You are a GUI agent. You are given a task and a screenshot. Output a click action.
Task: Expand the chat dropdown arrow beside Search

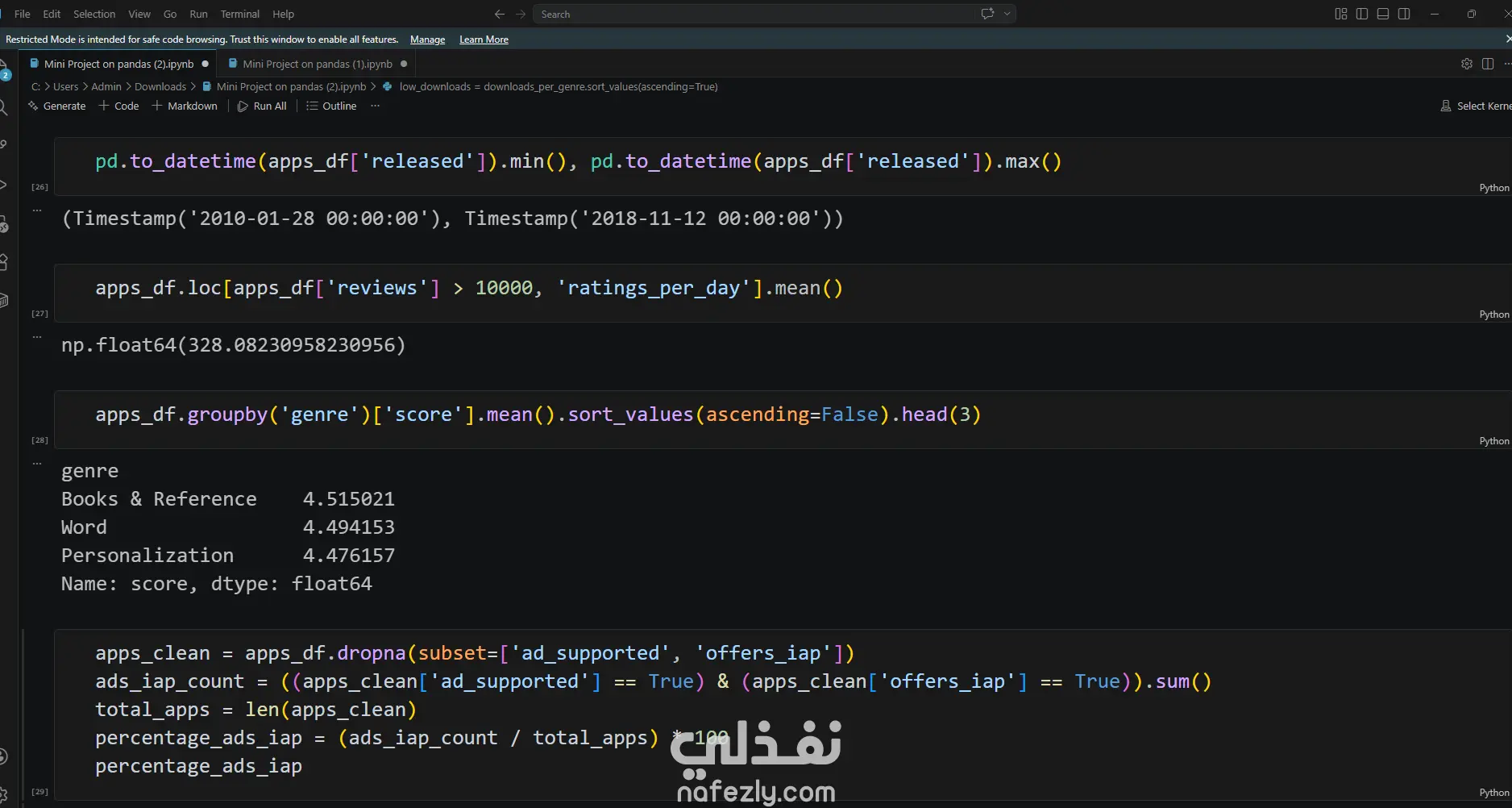pyautogui.click(x=1007, y=14)
